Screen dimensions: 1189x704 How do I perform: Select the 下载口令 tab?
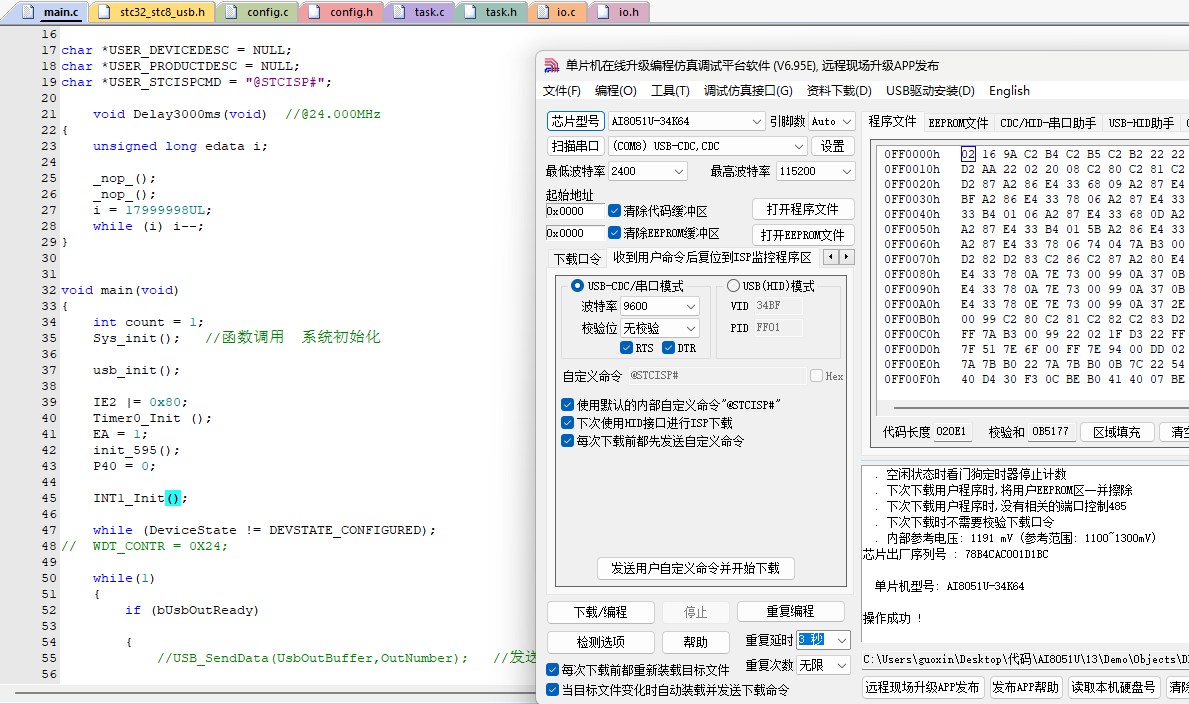[x=577, y=259]
